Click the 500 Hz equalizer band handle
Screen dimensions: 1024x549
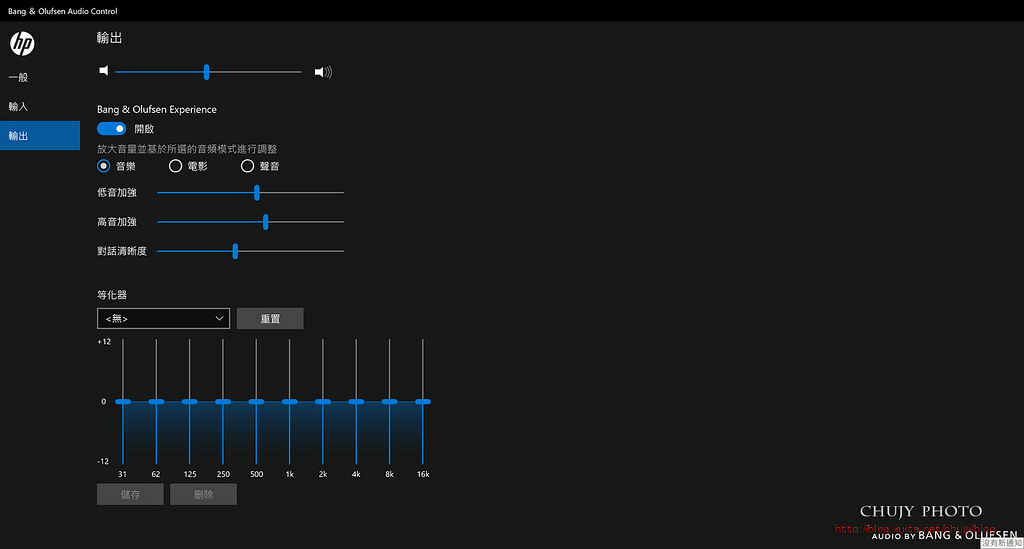[x=256, y=401]
